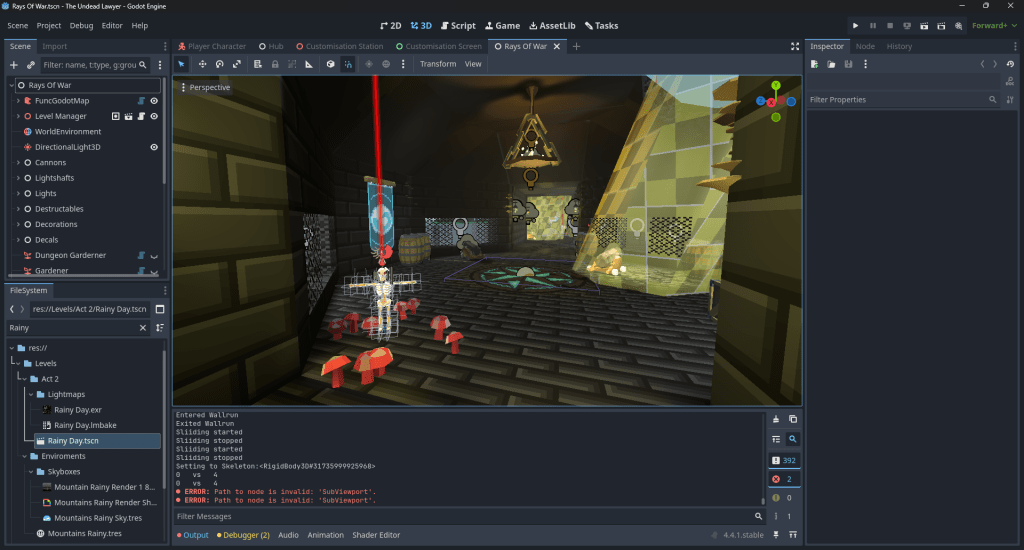The image size is (1024, 550).
Task: Switch to the Script workspace
Action: (x=457, y=25)
